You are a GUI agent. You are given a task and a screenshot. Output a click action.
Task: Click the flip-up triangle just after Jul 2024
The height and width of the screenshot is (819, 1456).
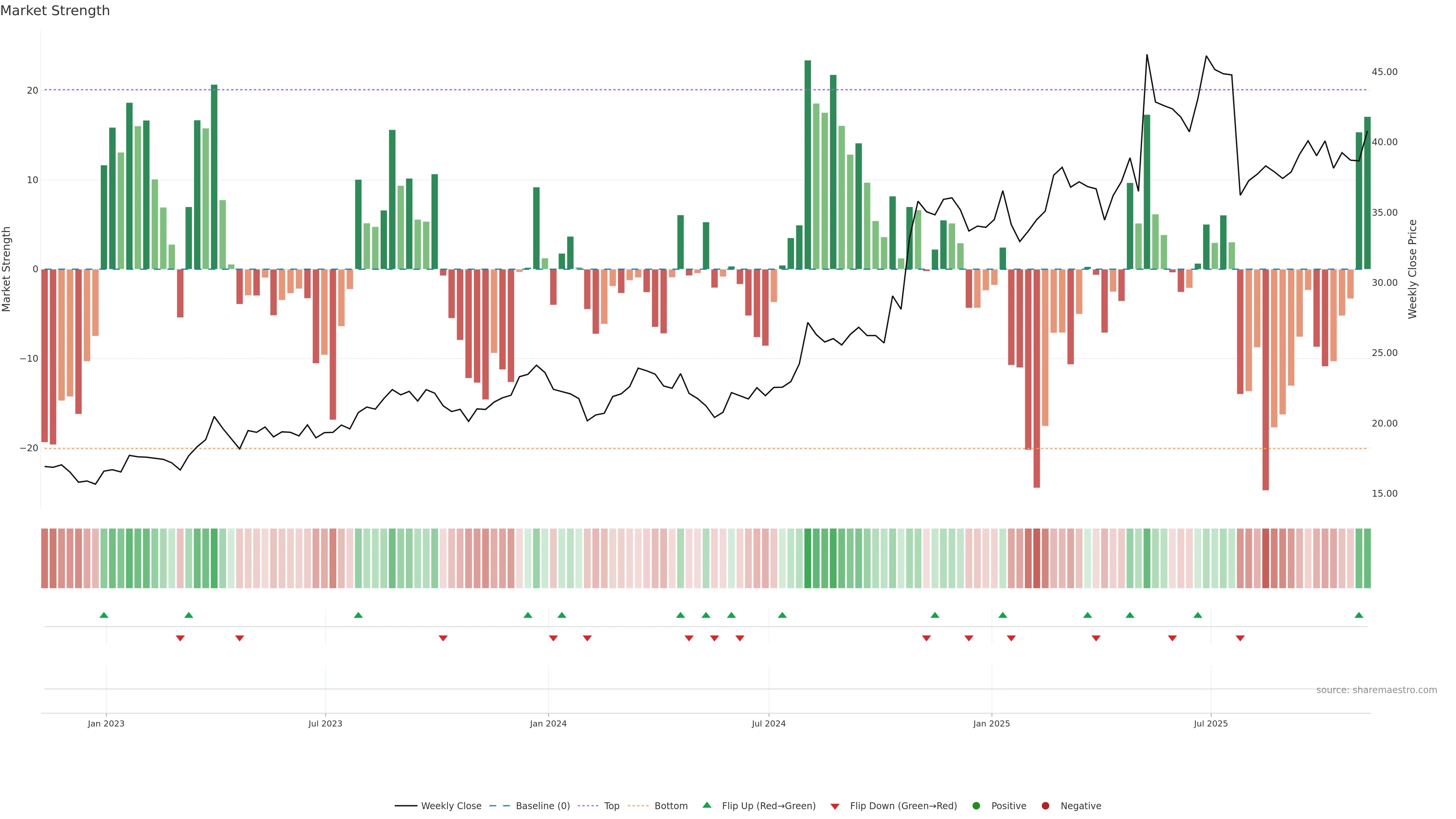pyautogui.click(x=782, y=615)
